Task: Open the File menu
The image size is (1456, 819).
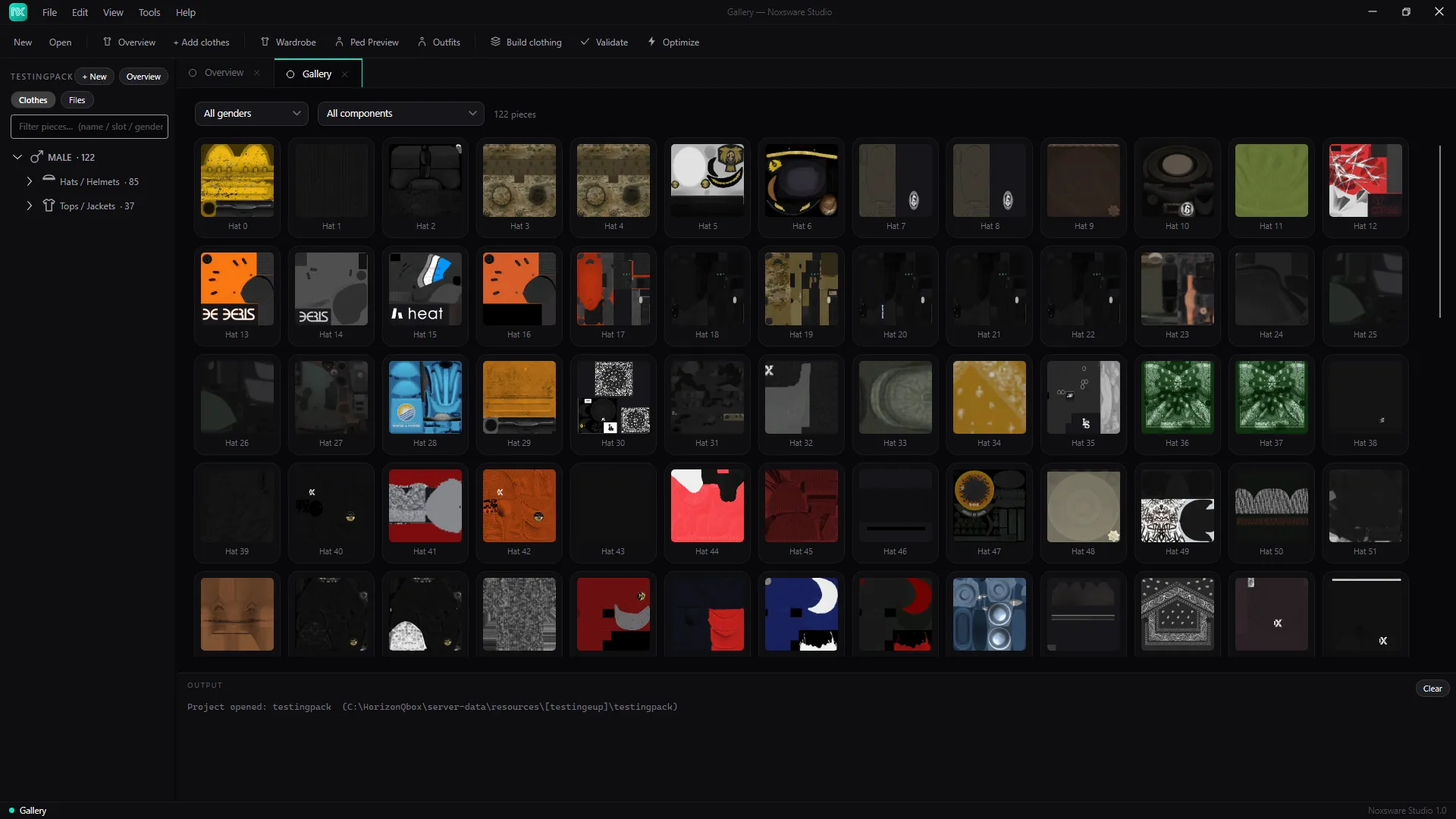Action: [49, 12]
